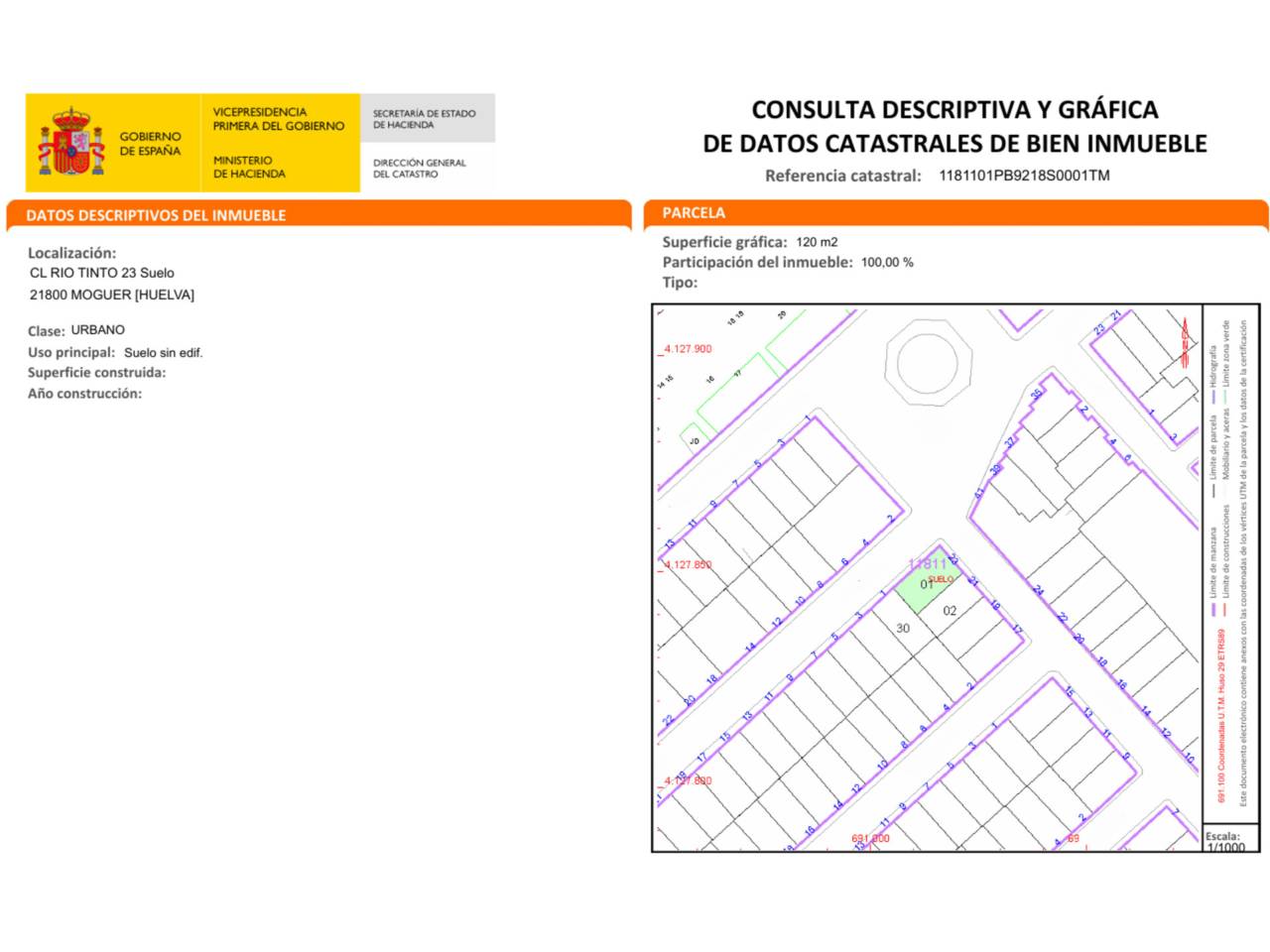Image resolution: width=1270 pixels, height=952 pixels.
Task: Click the 691.000 coordinate label at map bottom
Action: (x=871, y=839)
